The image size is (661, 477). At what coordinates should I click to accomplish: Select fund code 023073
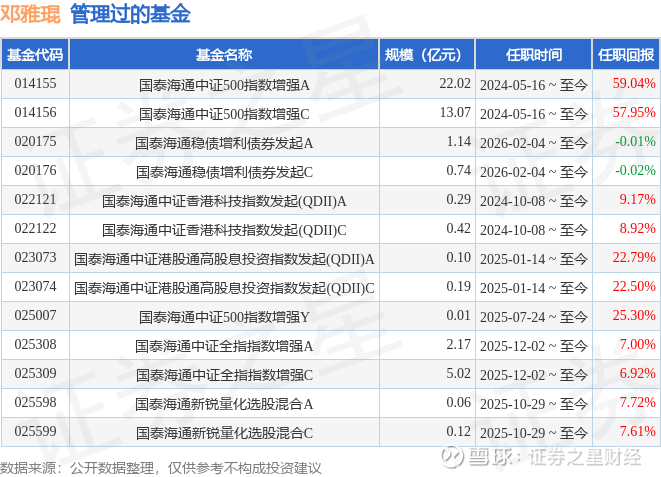[x=35, y=257]
